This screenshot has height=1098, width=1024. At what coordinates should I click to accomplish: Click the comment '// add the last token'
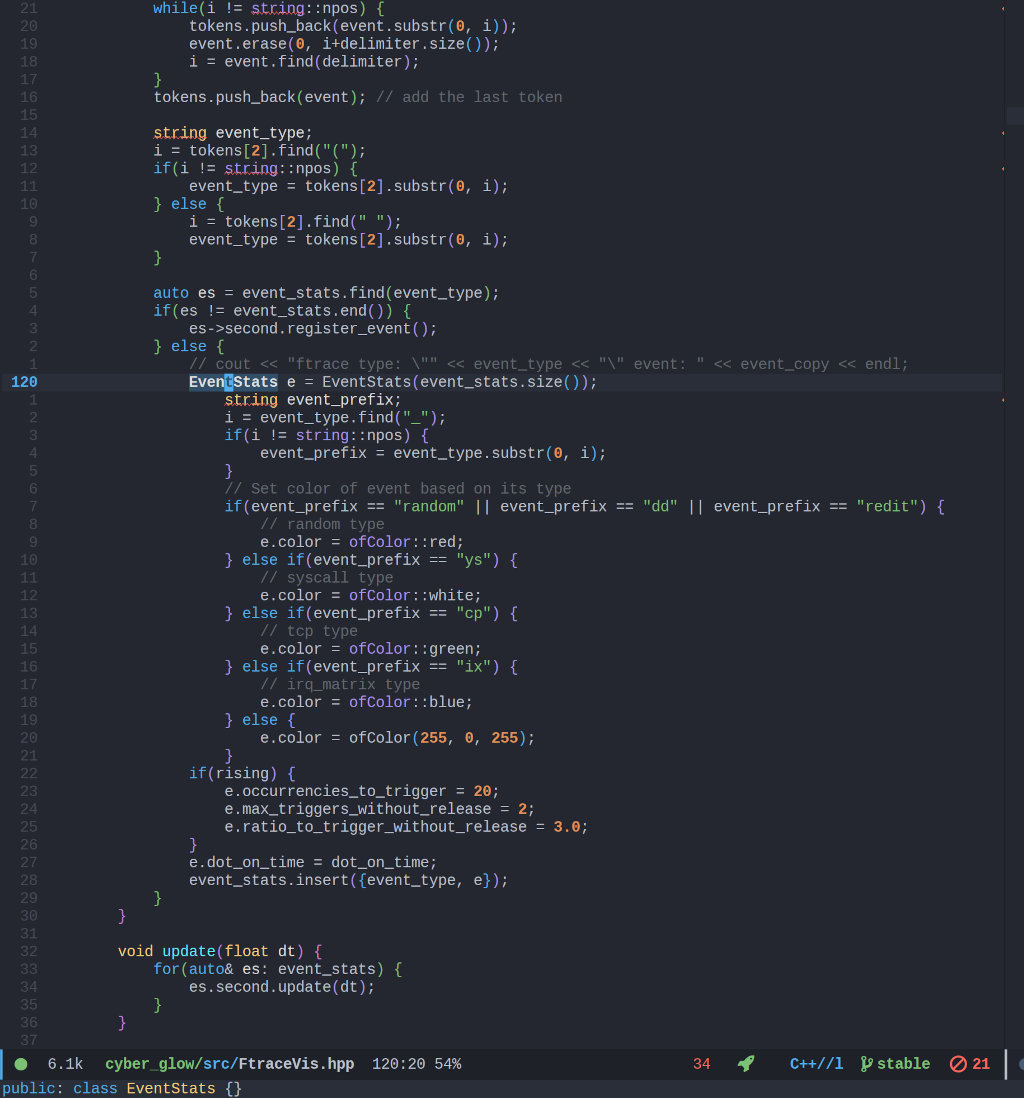[x=469, y=97]
